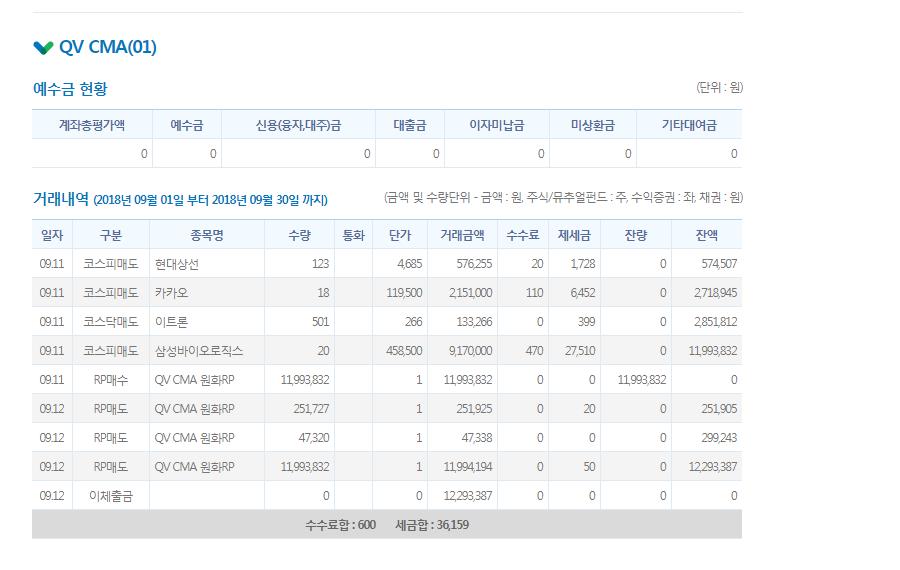Select the 계좌총평가액 column header

click(x=92, y=125)
